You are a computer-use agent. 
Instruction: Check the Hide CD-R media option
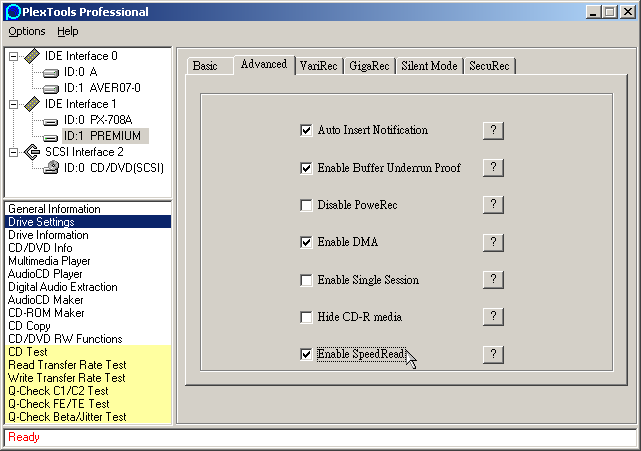(306, 317)
